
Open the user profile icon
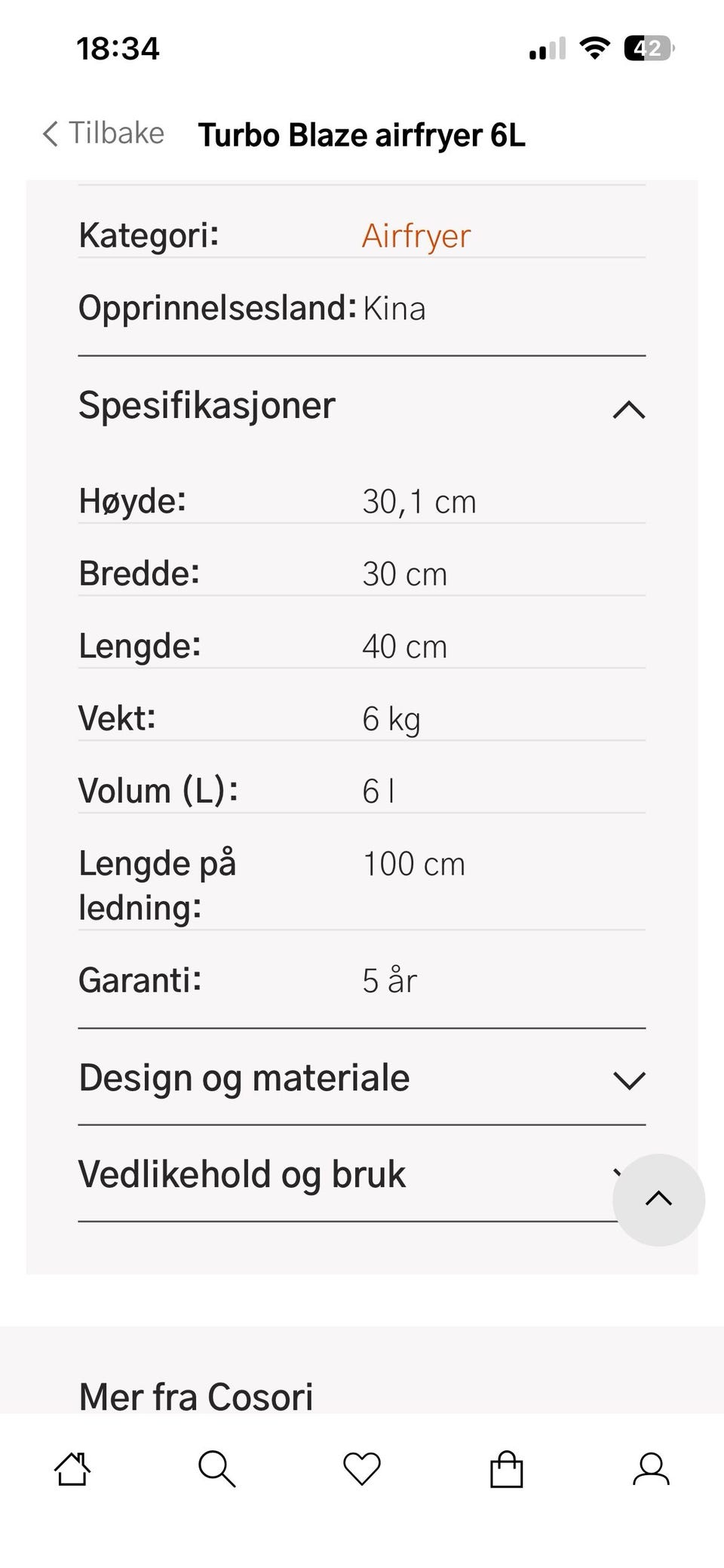(652, 1469)
